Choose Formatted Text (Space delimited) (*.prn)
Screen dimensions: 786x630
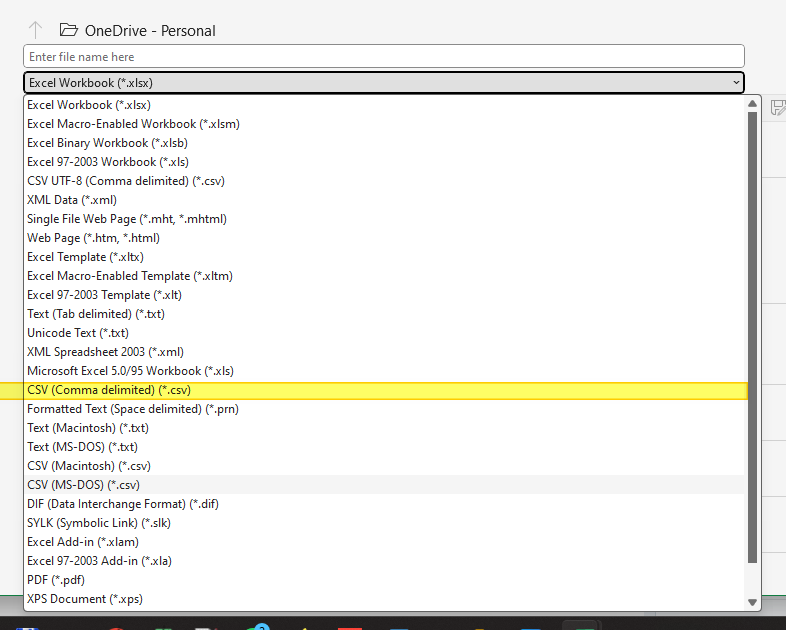pyautogui.click(x=385, y=409)
